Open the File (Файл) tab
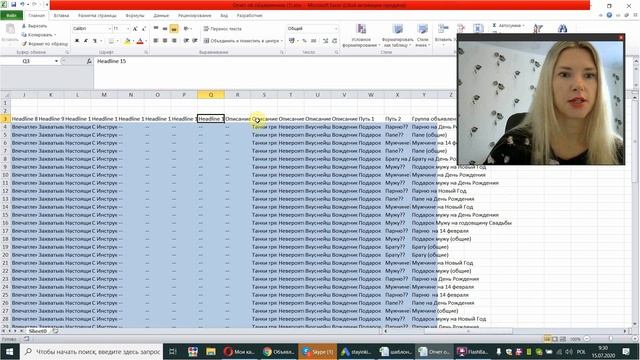The image size is (640, 360). pos(11,16)
